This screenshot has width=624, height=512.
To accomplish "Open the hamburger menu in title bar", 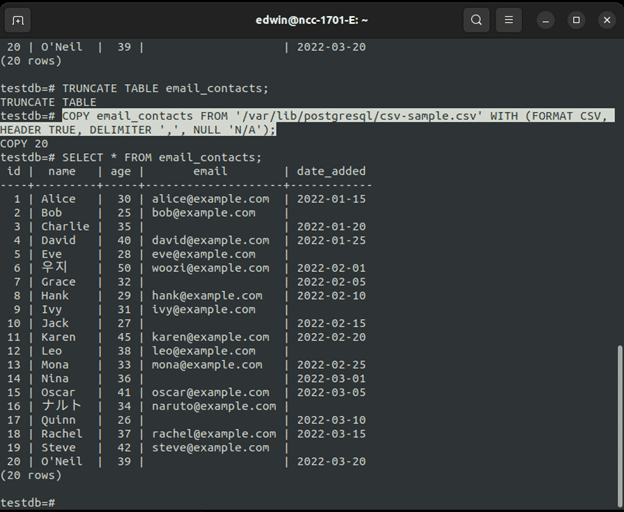I will (x=509, y=20).
